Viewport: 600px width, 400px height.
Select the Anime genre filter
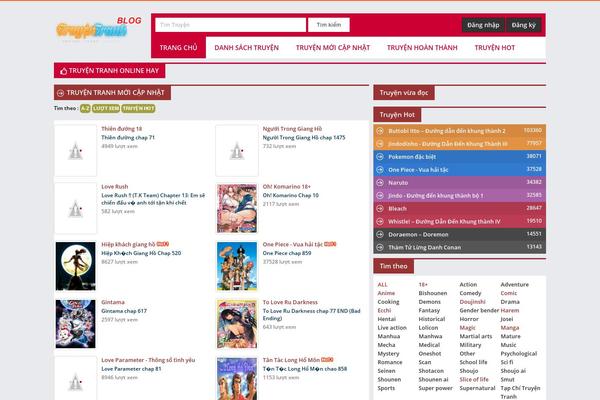(386, 293)
